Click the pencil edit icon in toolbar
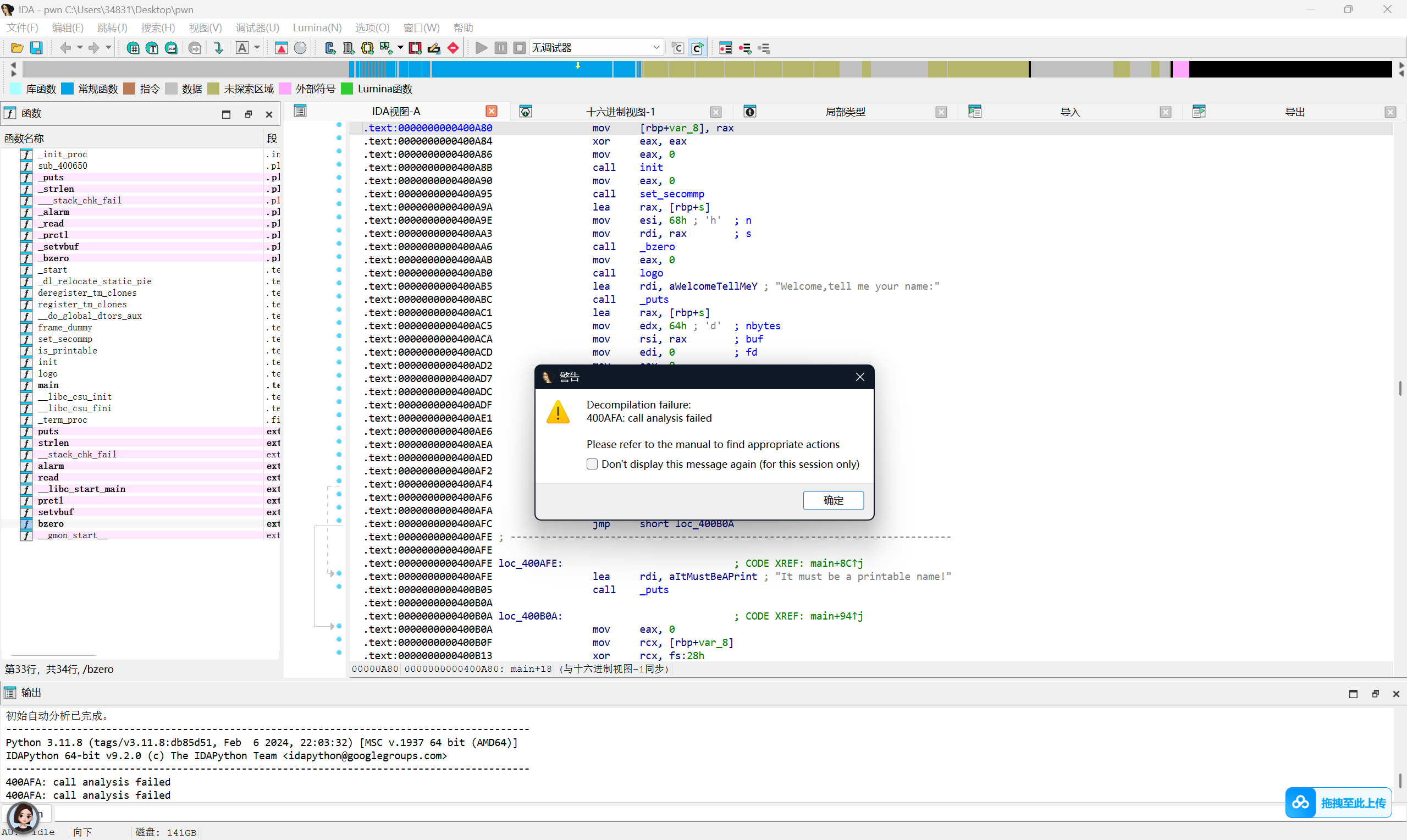Viewport: 1407px width, 840px height. click(x=434, y=48)
